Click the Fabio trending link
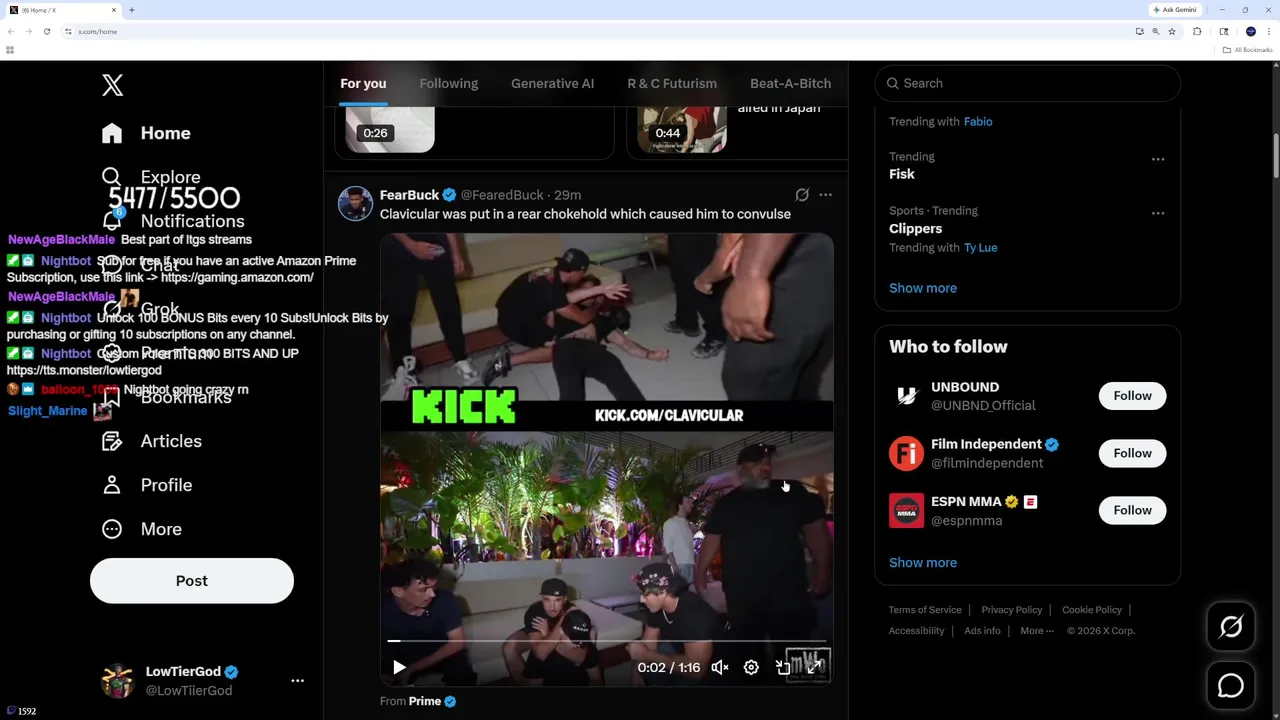Viewport: 1280px width, 720px height. (978, 122)
